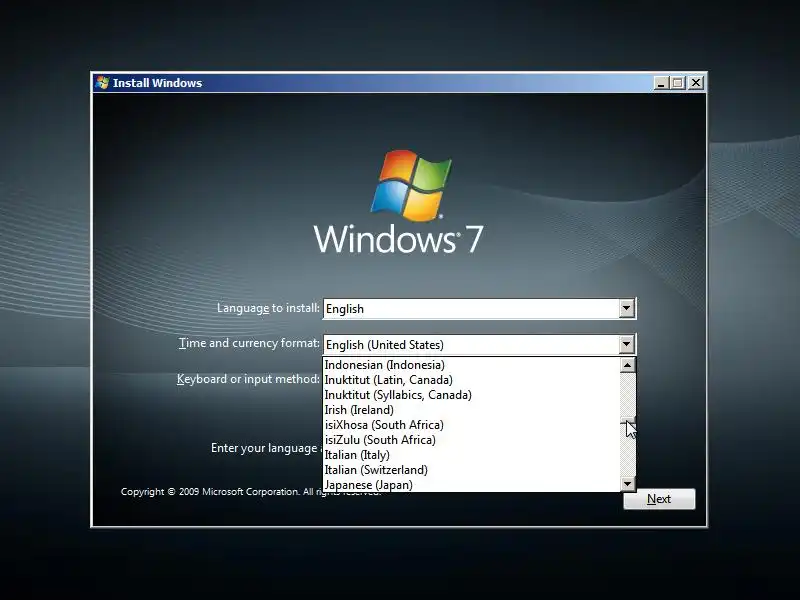Viewport: 800px width, 600px height.
Task: Select Indonesian (Indonesia) from the list
Action: point(471,365)
